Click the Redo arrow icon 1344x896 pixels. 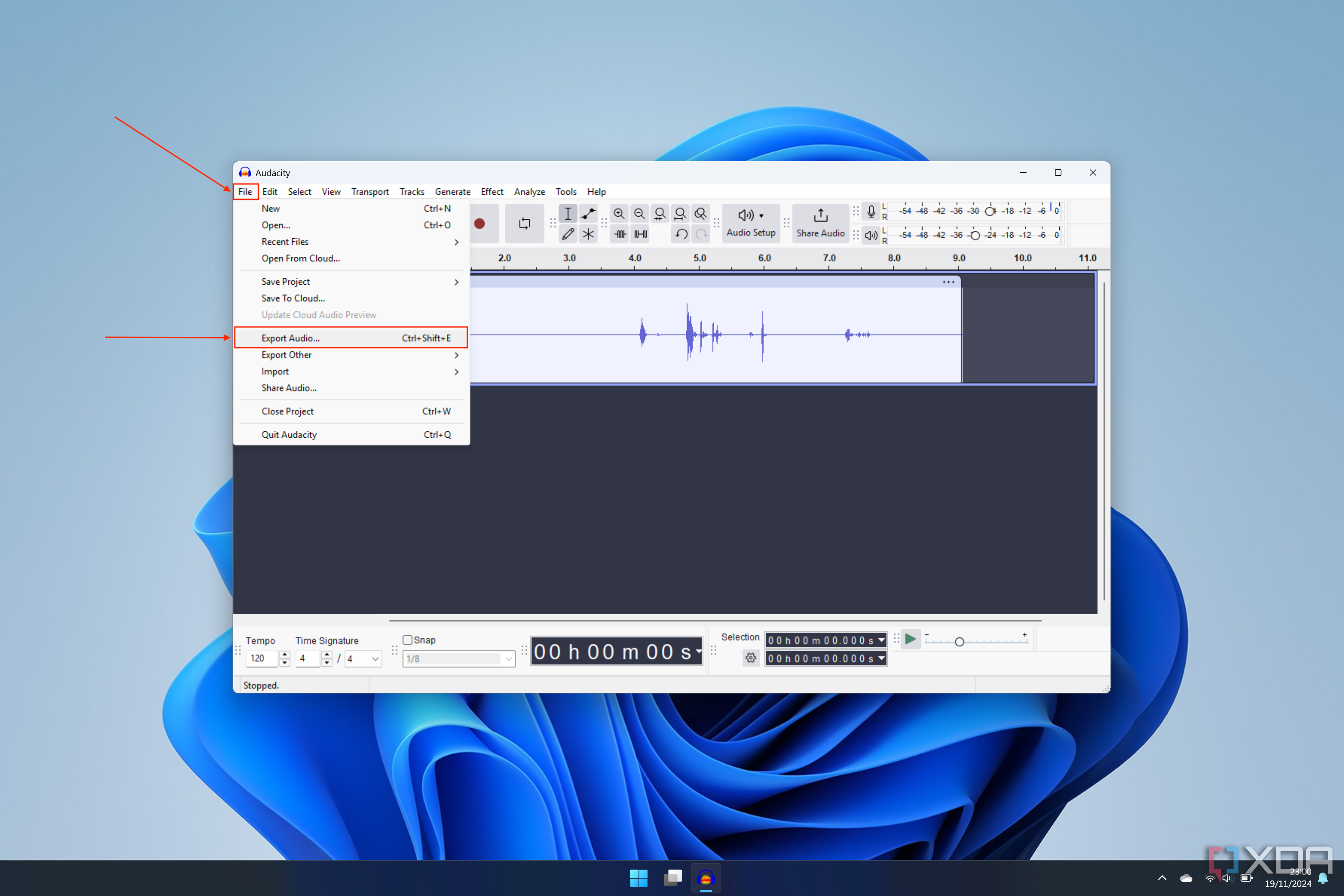(701, 234)
